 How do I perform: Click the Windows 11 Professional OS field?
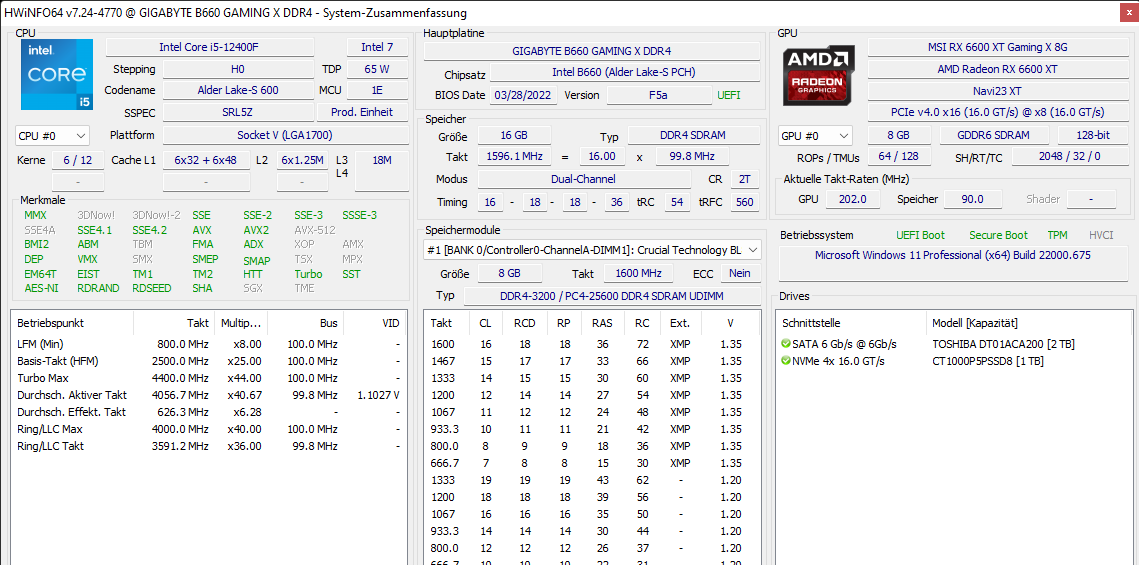point(952,263)
